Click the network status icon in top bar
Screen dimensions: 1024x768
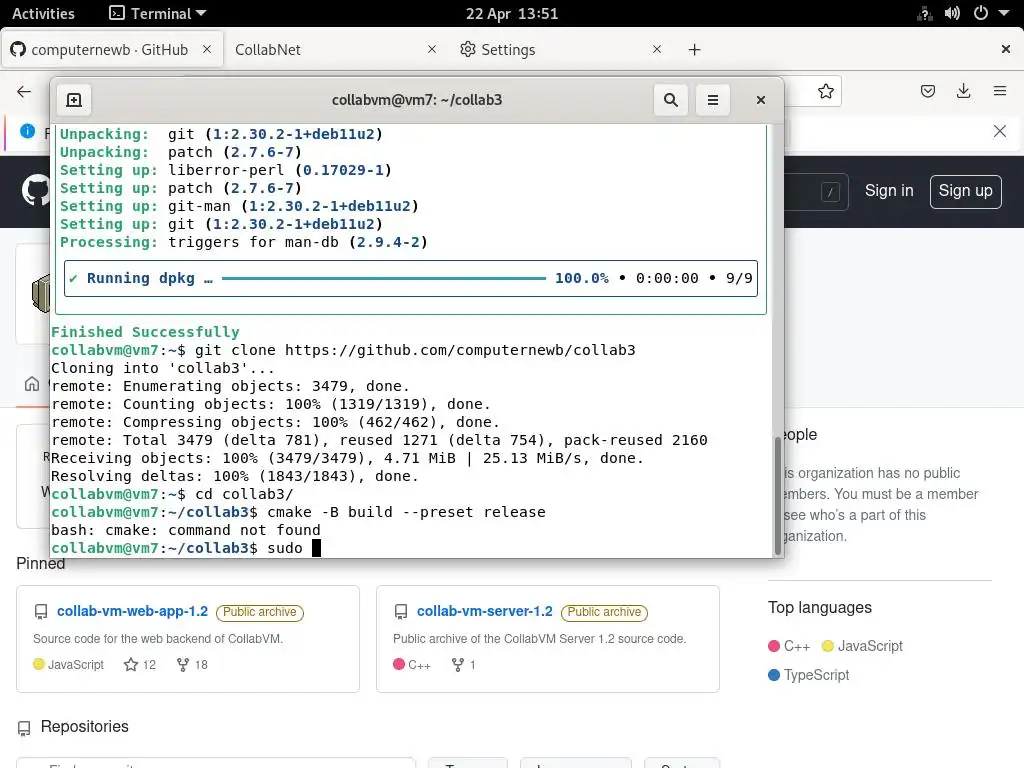click(x=925, y=14)
